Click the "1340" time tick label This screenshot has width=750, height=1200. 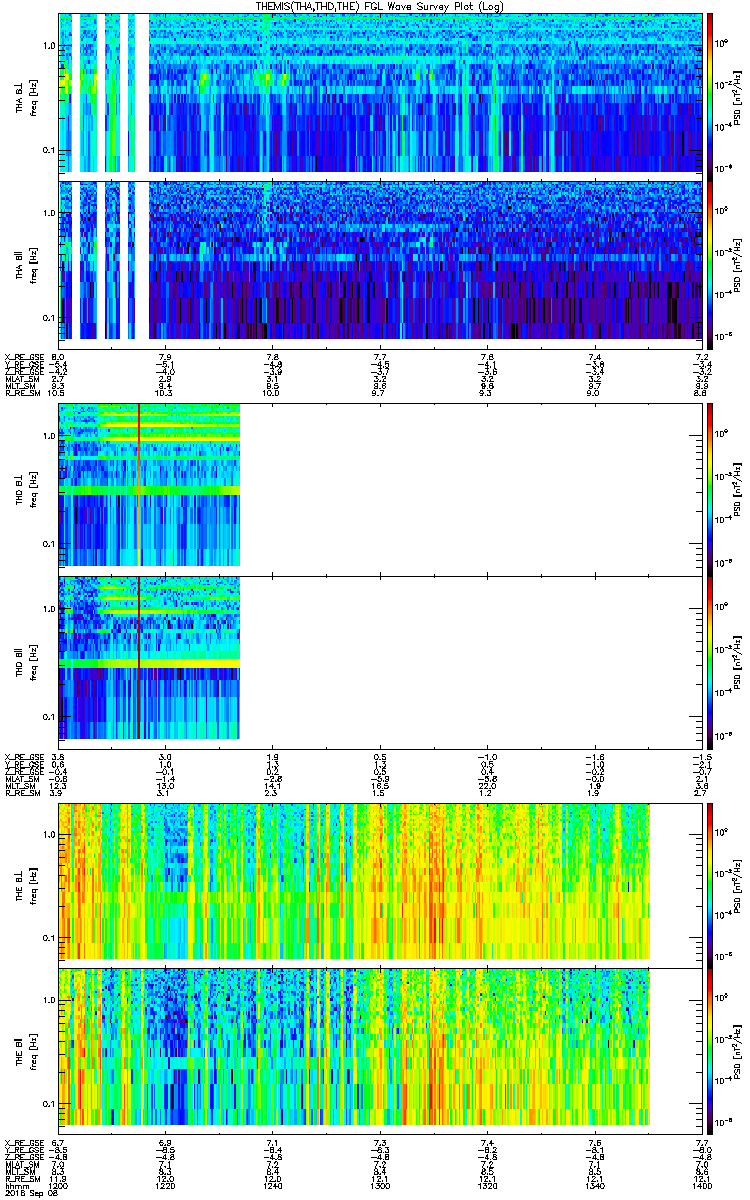coord(594,1185)
